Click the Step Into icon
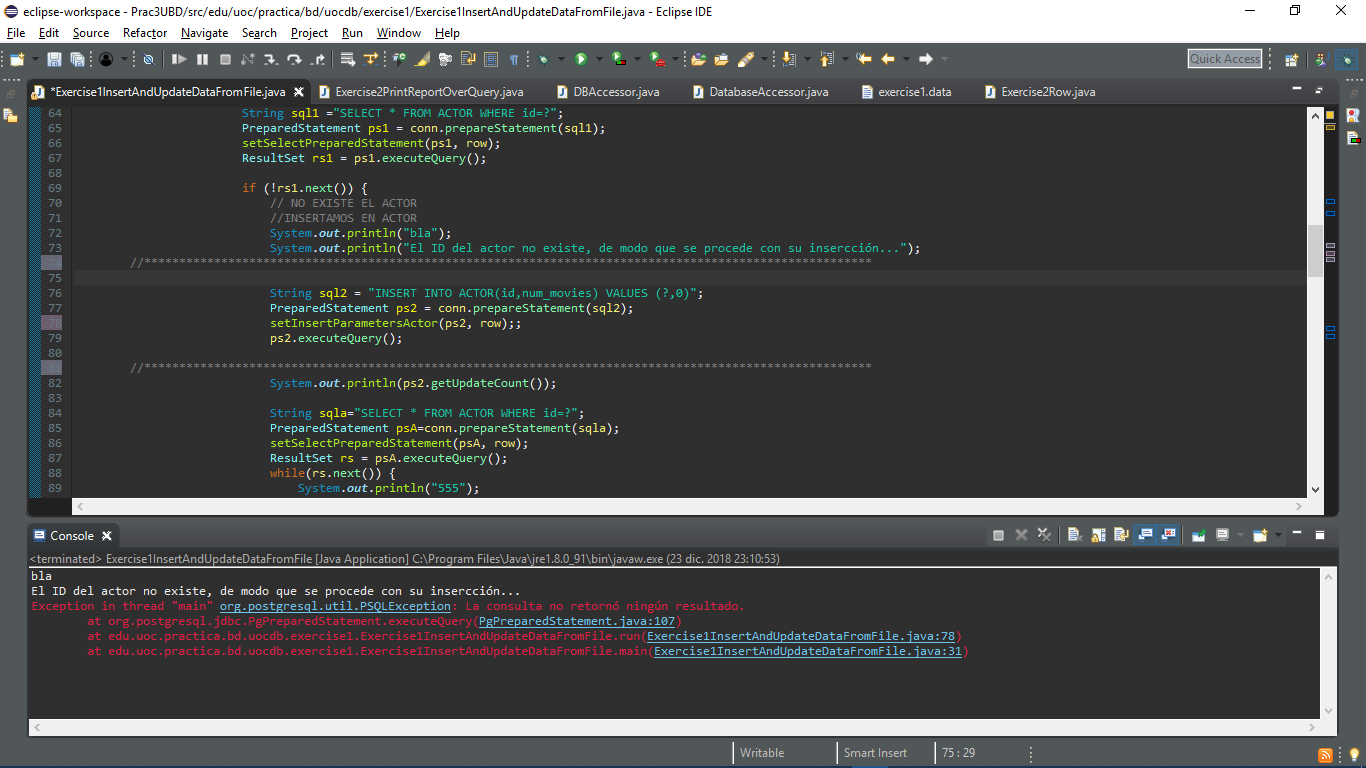 271,60
